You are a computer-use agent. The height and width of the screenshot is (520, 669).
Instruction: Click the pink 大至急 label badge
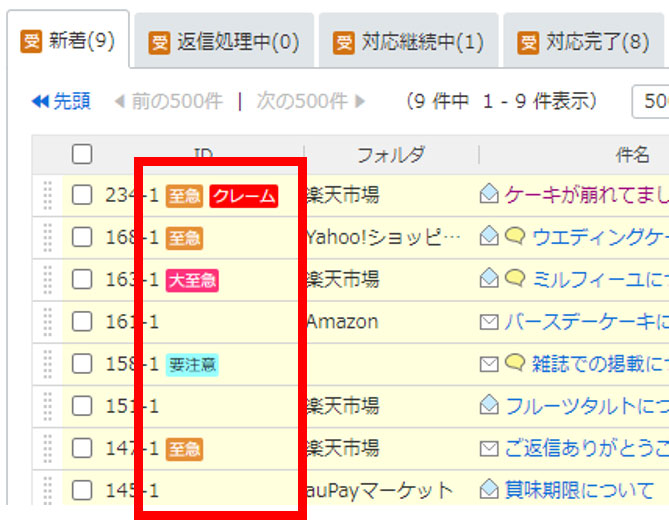point(192,280)
